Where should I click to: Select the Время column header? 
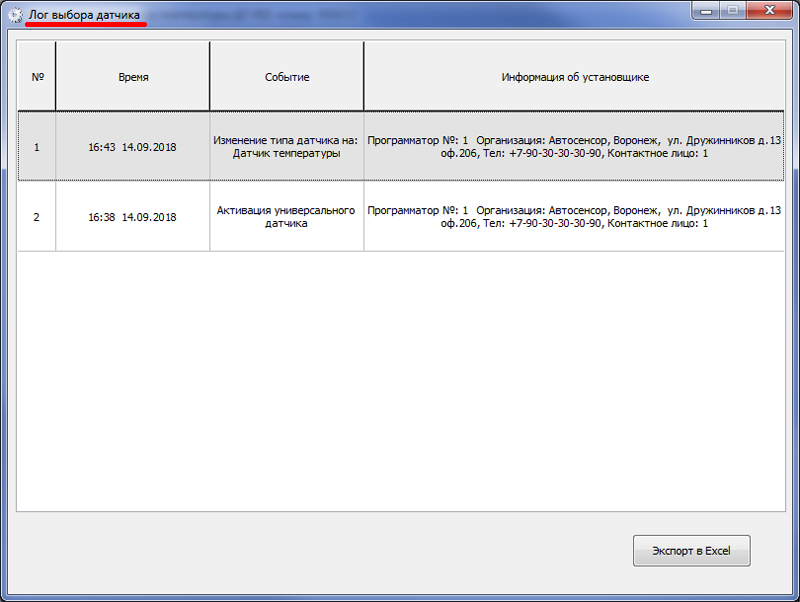tap(133, 77)
